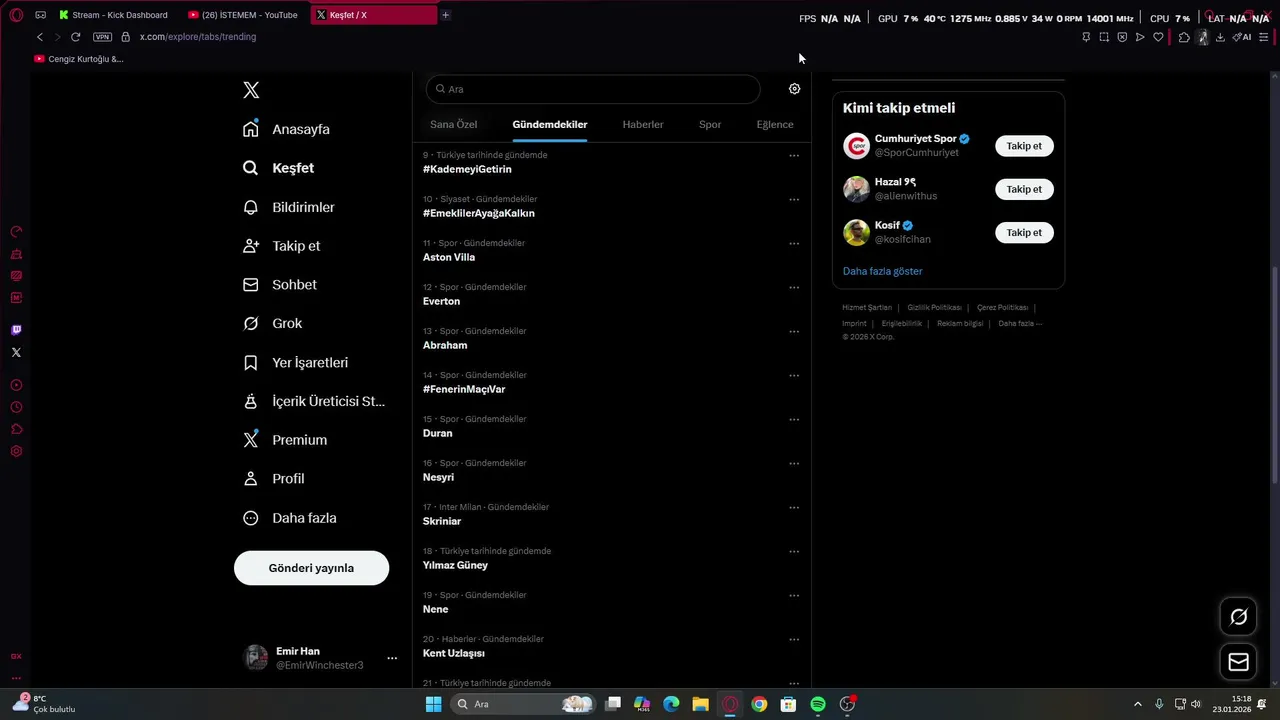The image size is (1280, 720).
Task: Click the VPN badge in address bar
Action: pyautogui.click(x=102, y=37)
